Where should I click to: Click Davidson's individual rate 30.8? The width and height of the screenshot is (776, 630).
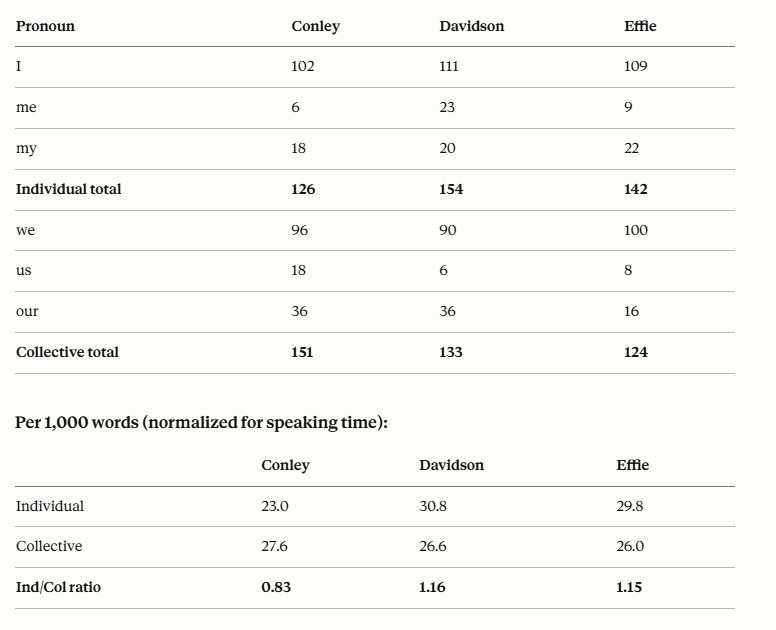(433, 506)
